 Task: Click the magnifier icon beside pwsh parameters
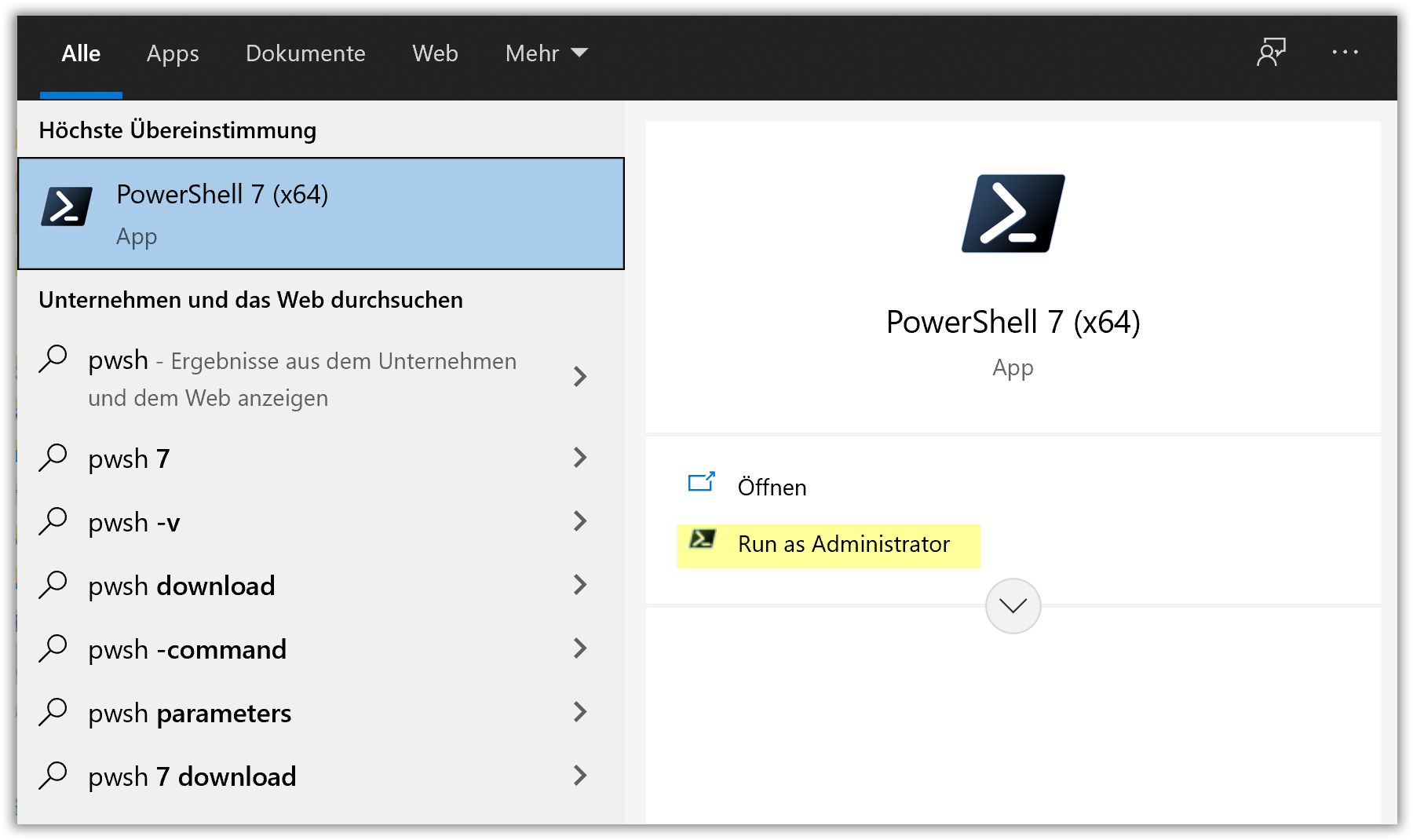pos(53,712)
